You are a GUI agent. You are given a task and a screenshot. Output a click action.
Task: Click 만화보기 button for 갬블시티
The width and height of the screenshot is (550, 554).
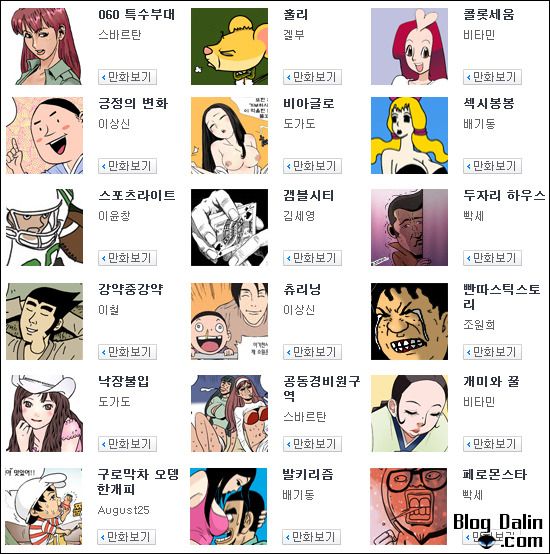click(312, 258)
